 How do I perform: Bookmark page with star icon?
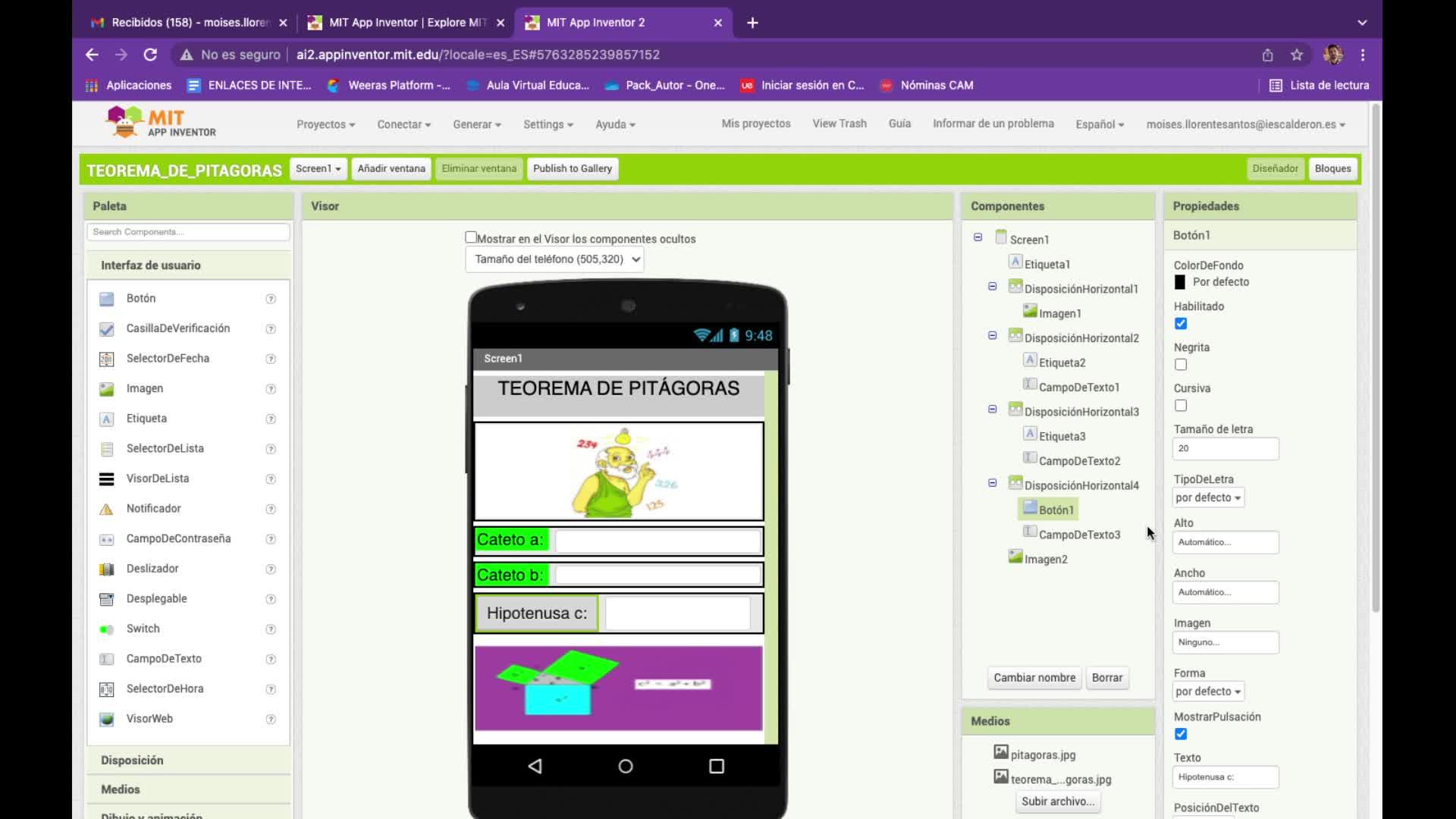pos(1297,55)
